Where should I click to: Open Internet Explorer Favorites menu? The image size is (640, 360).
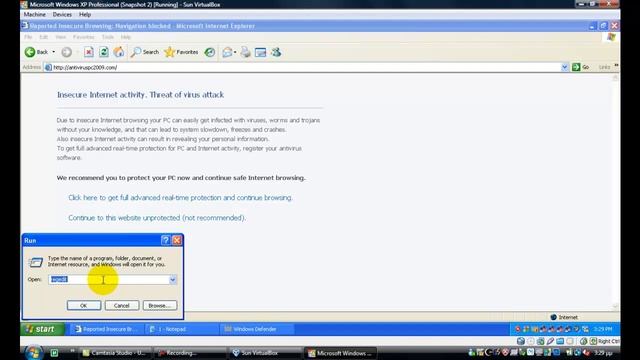84,37
